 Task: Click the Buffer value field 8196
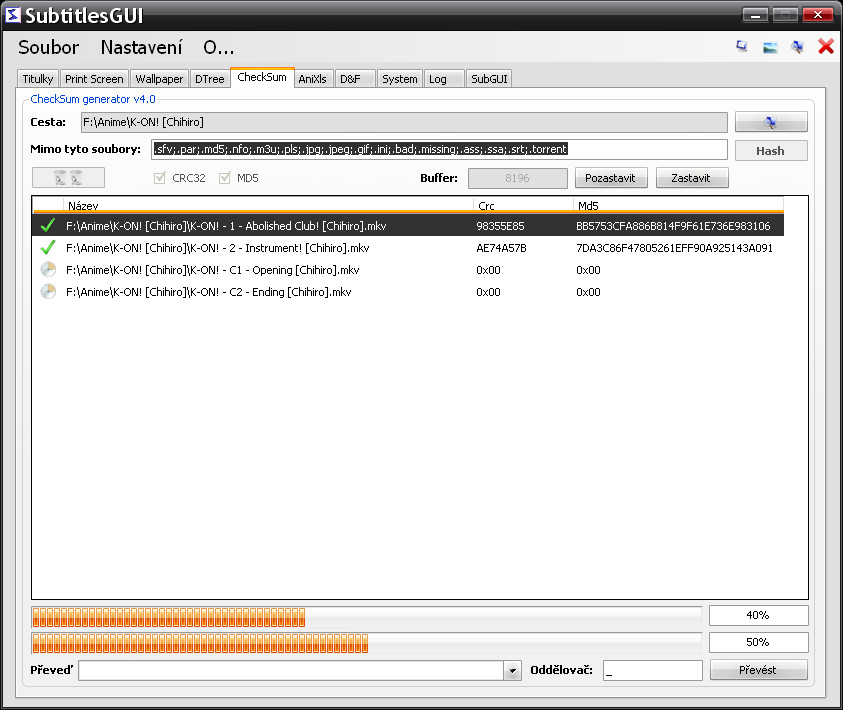click(x=518, y=178)
